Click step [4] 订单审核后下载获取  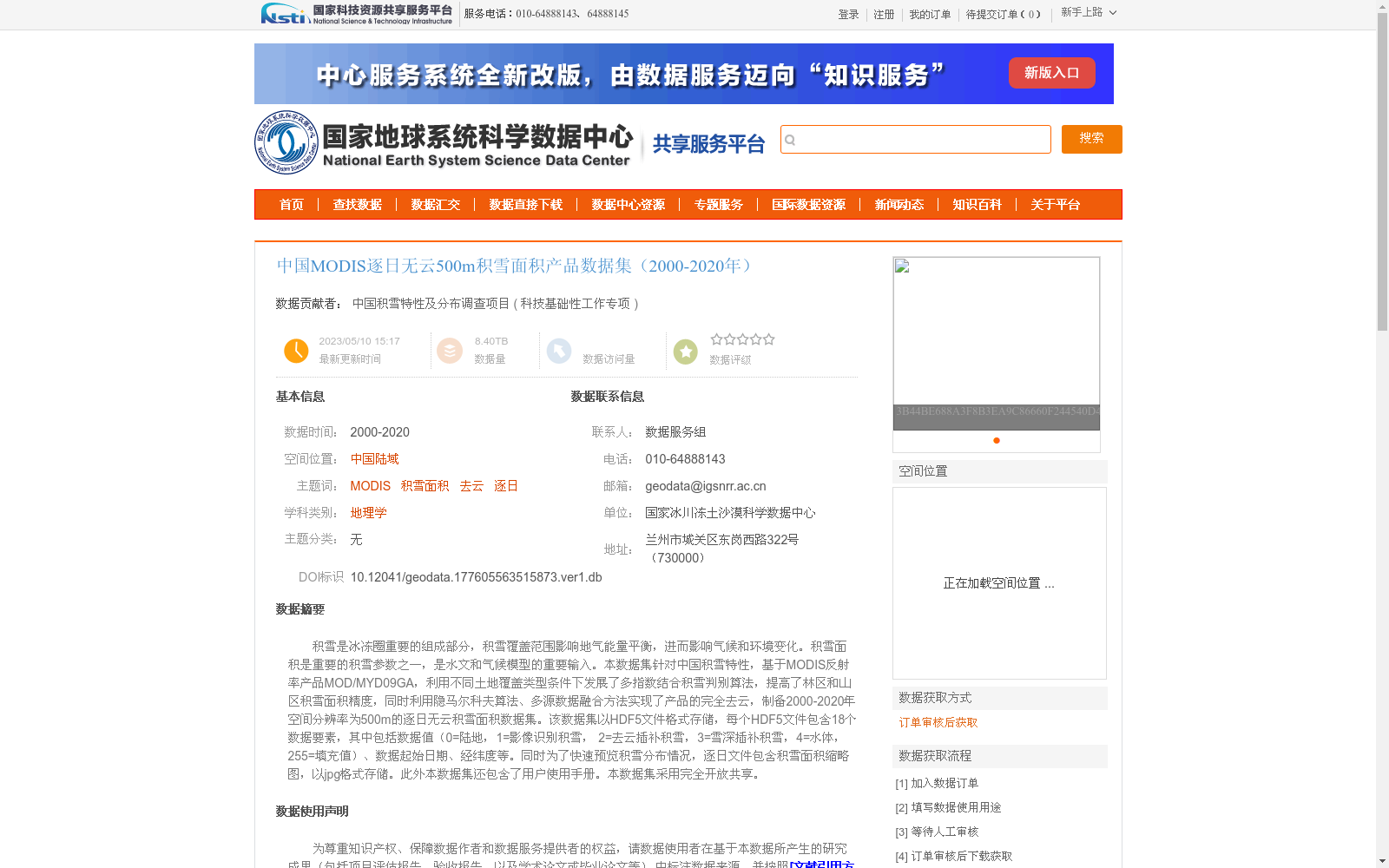tap(954, 856)
